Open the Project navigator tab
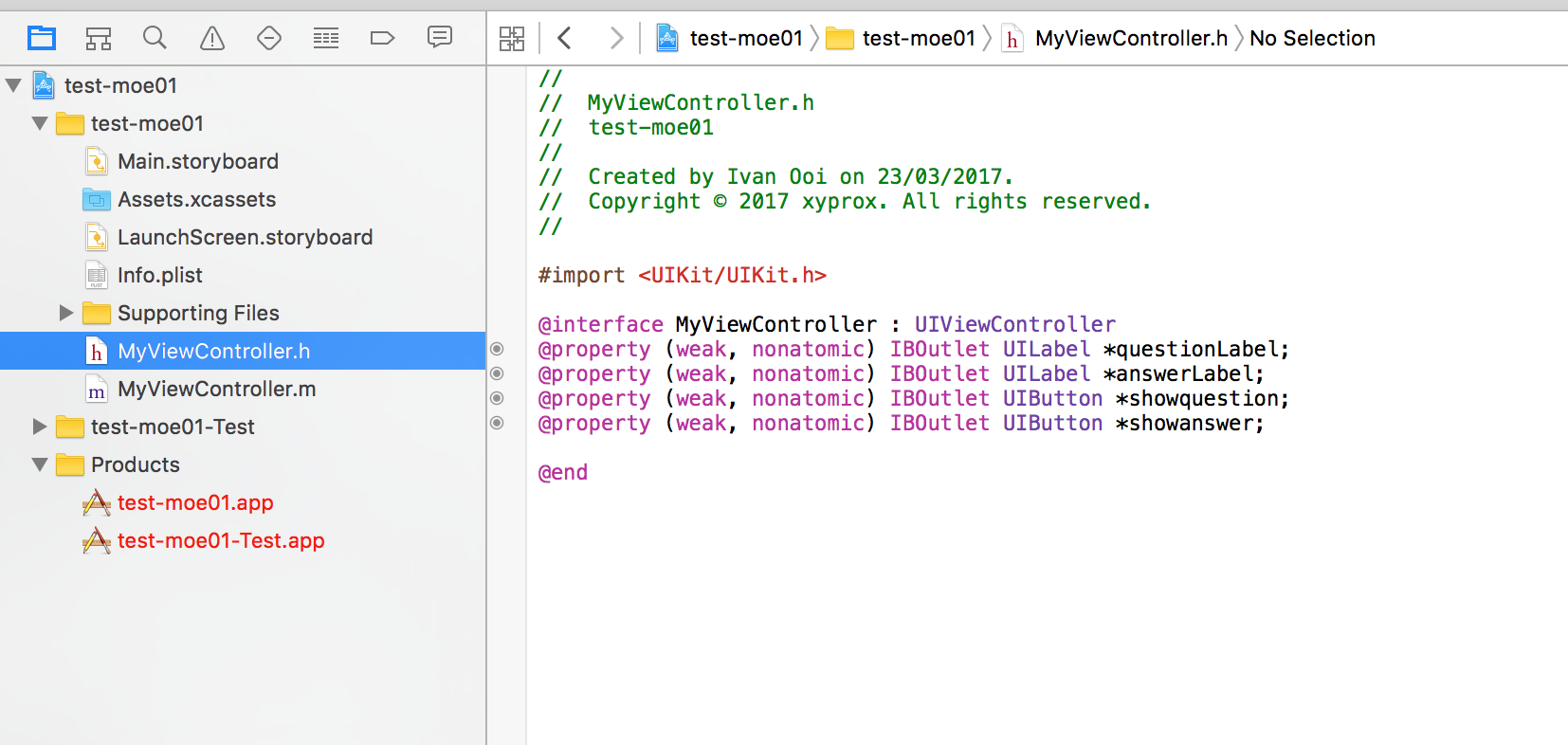The height and width of the screenshot is (745, 1568). click(42, 38)
